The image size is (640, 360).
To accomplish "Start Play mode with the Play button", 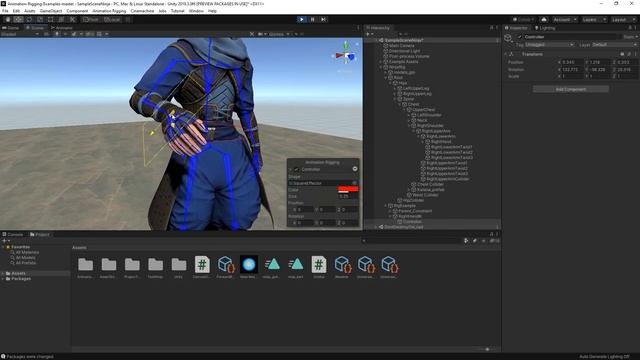I will coord(302,19).
